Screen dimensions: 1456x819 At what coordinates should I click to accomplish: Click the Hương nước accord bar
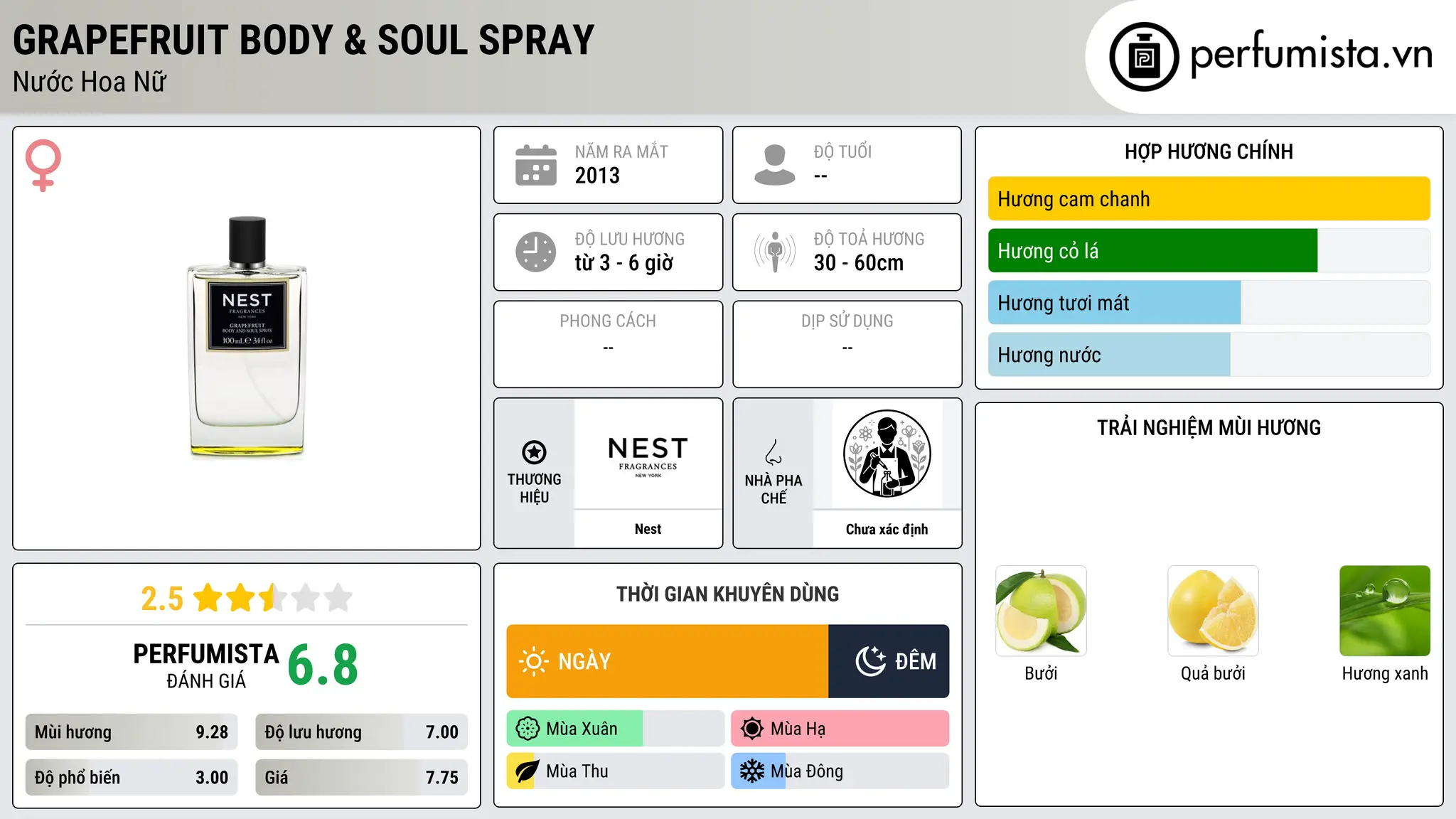click(1209, 355)
